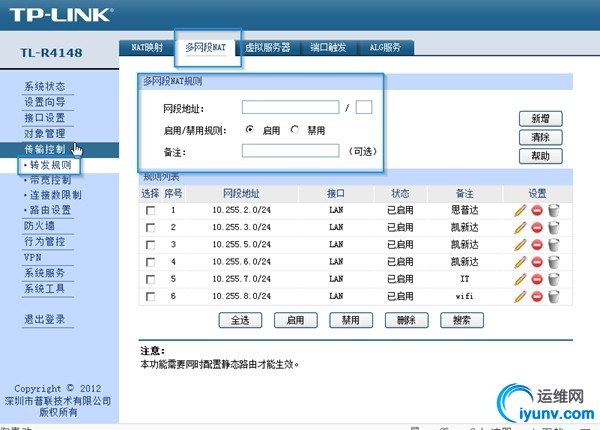Screen dimensions: 600x430
Task: Delete the IT rule trash icon
Action: (x=554, y=279)
